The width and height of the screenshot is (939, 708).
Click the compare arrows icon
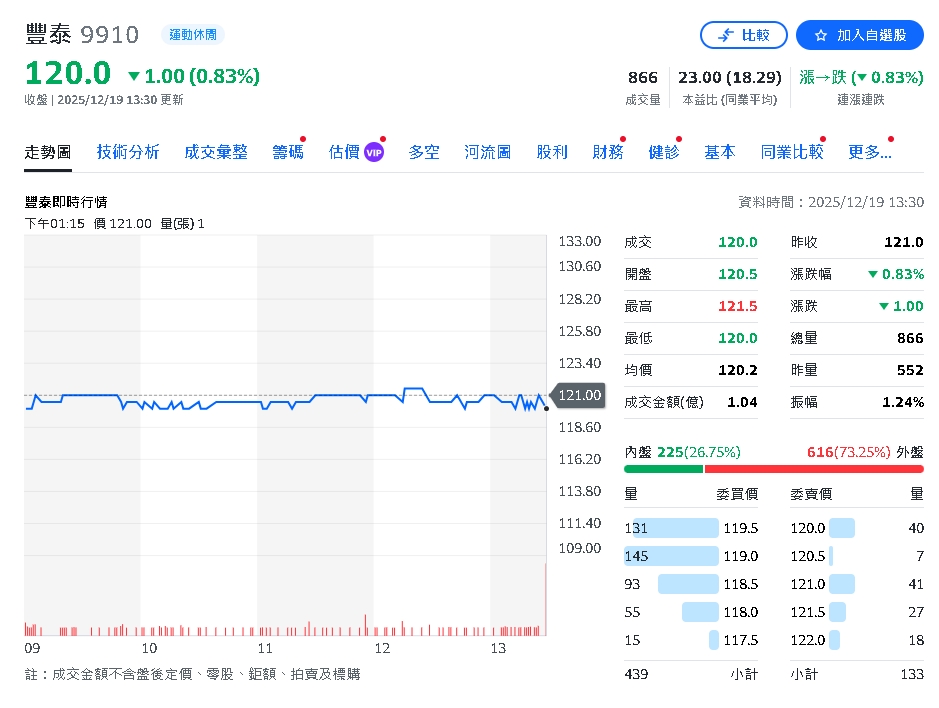725,35
